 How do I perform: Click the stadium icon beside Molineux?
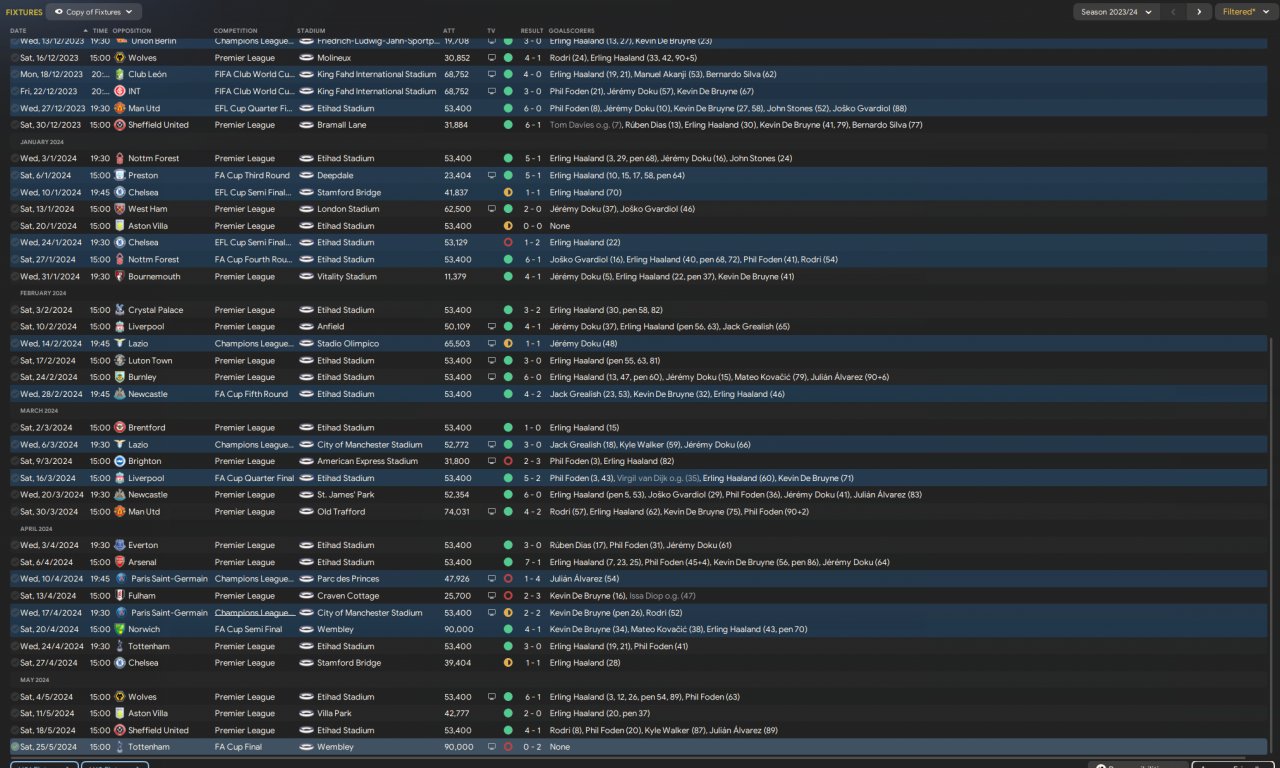point(306,58)
